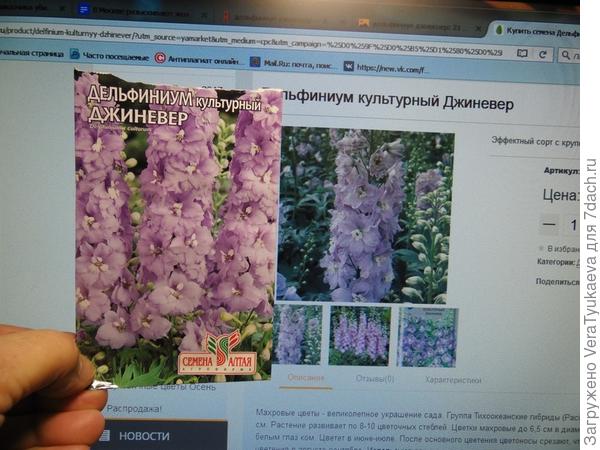
Task: Click the 'Артикул:' label
Action: 561,171
